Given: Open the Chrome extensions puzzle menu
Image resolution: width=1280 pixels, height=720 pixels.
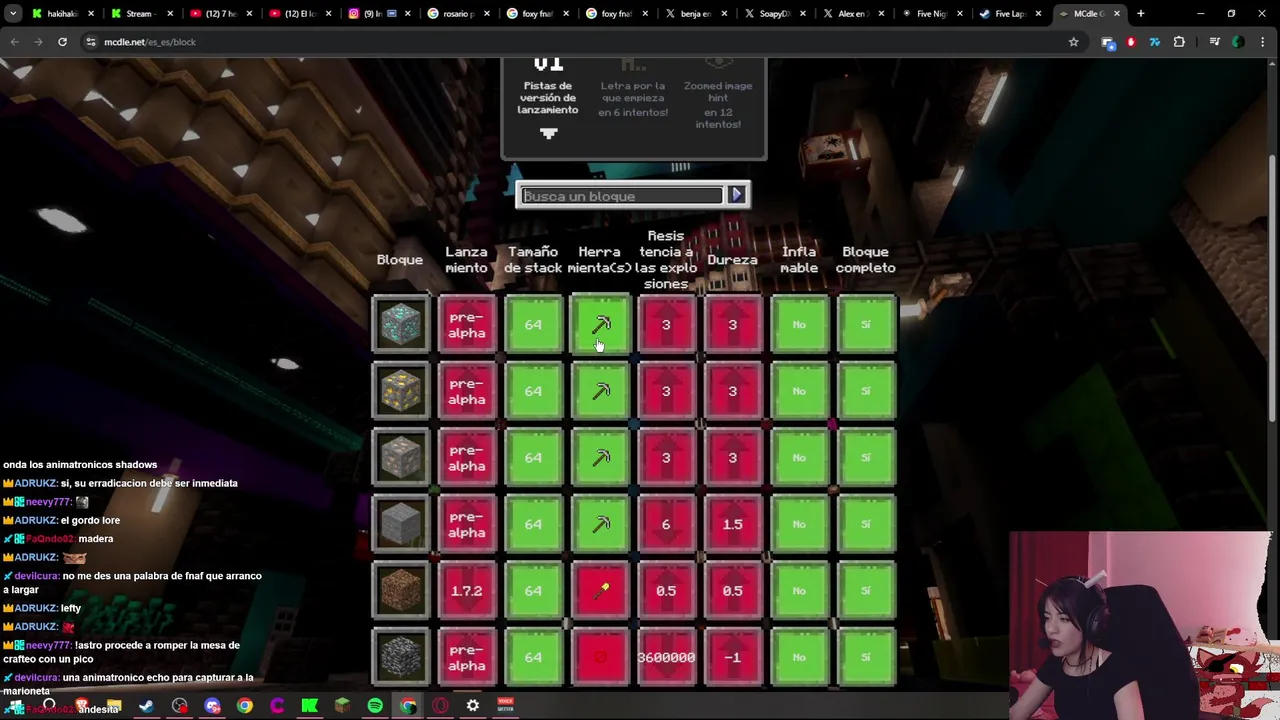Looking at the screenshot, I should [1179, 42].
